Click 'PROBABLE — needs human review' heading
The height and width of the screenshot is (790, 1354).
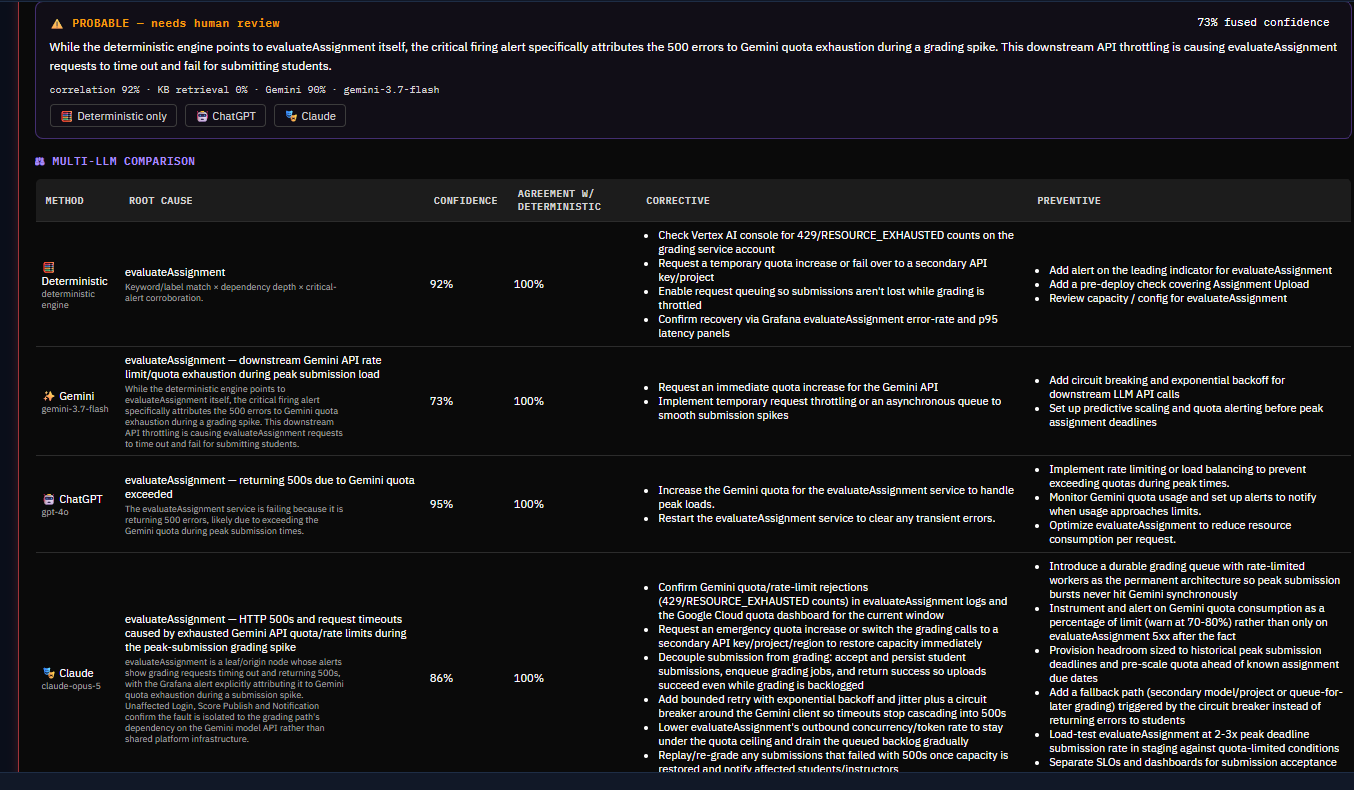click(x=176, y=23)
